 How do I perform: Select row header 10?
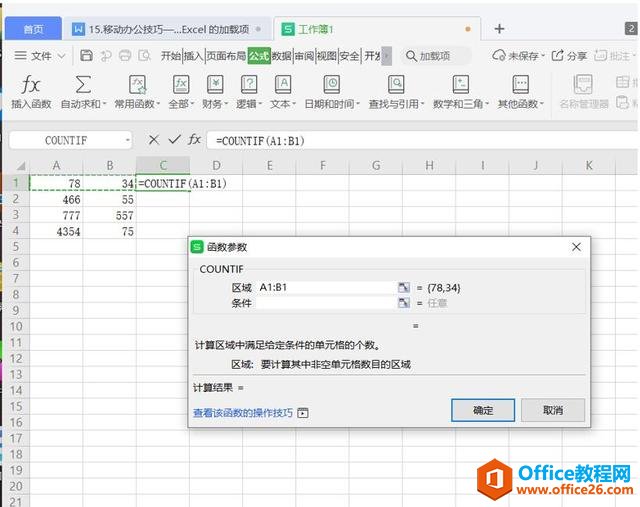(16, 327)
